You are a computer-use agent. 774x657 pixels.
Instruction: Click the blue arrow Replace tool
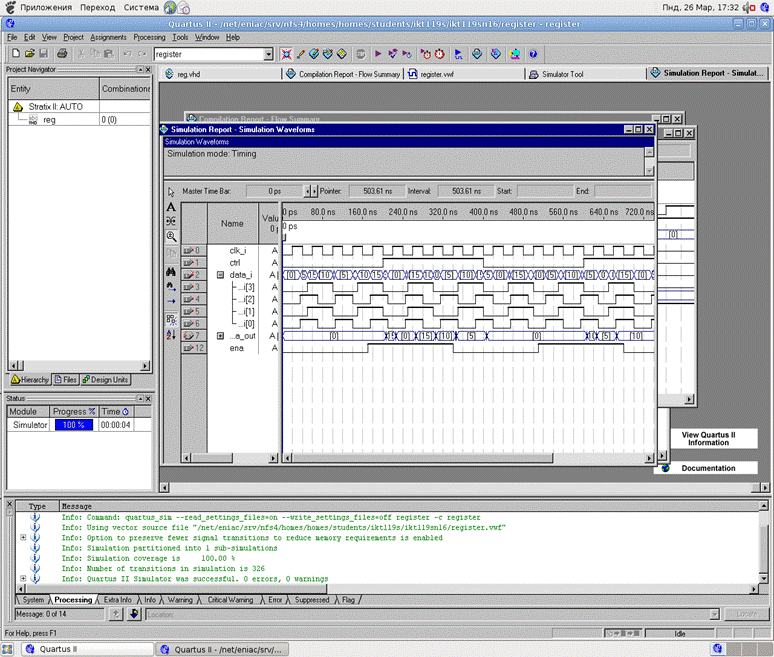171,301
